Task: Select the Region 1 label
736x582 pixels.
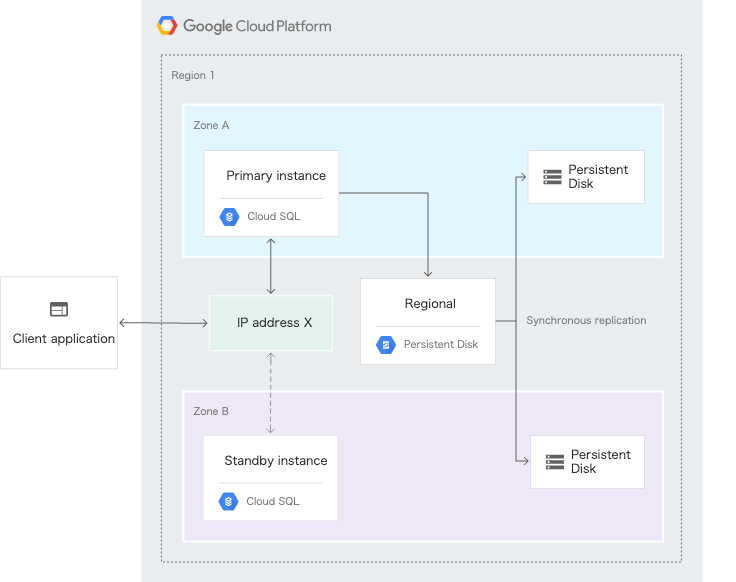Action: point(192,75)
